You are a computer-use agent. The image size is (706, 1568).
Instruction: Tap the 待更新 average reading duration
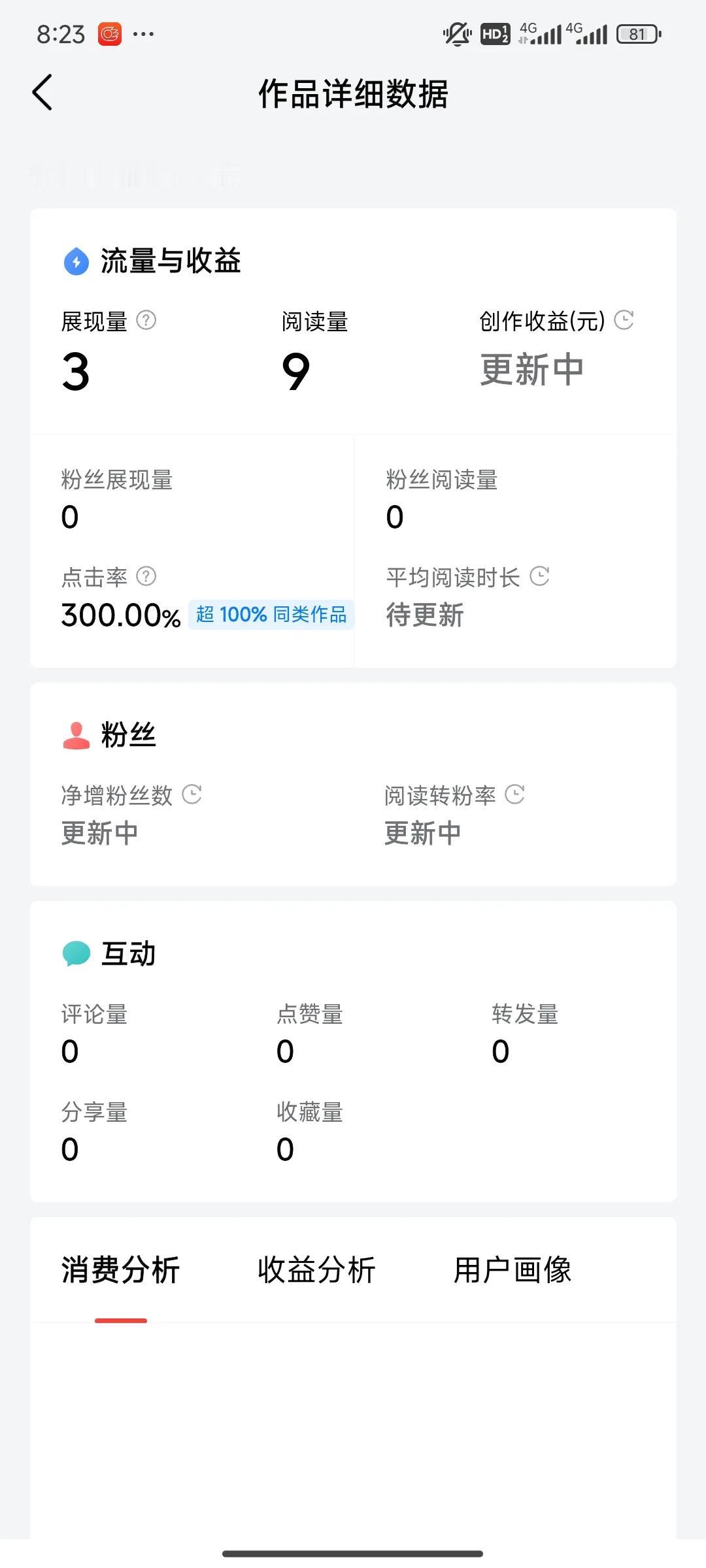(x=425, y=615)
